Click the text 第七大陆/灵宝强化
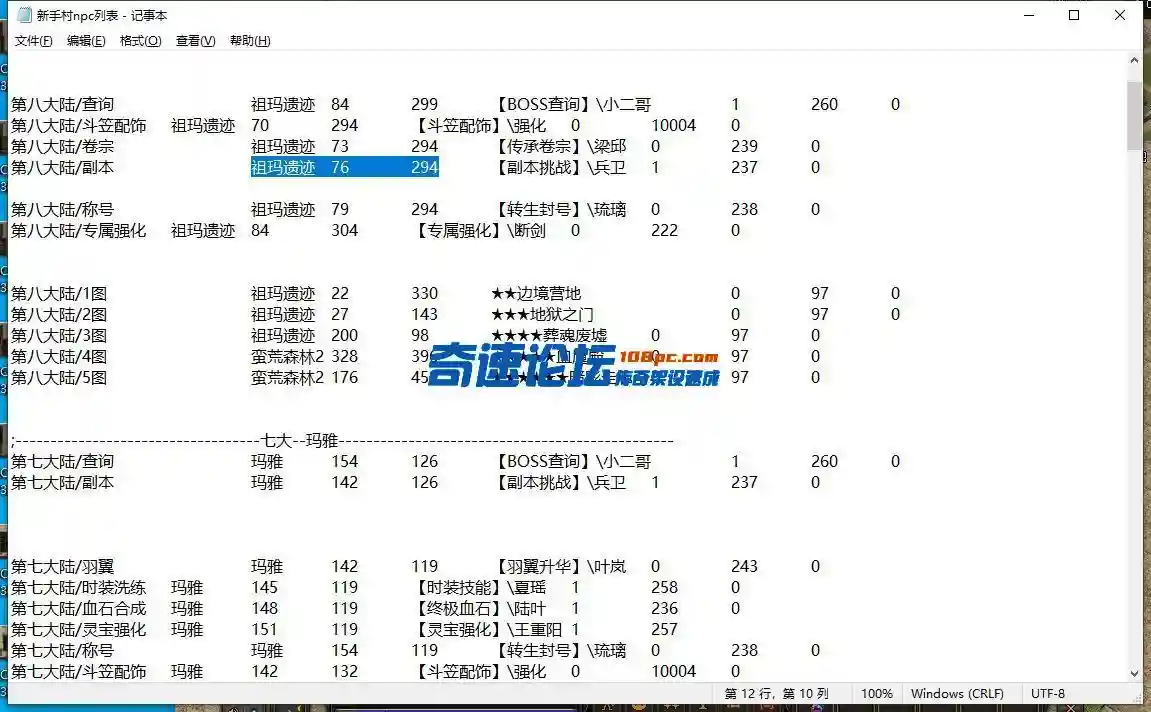1151x712 pixels. coord(79,630)
